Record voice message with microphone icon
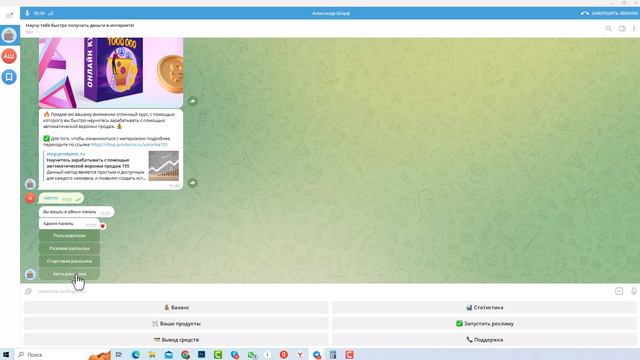This screenshot has height=360, width=640. 633,291
